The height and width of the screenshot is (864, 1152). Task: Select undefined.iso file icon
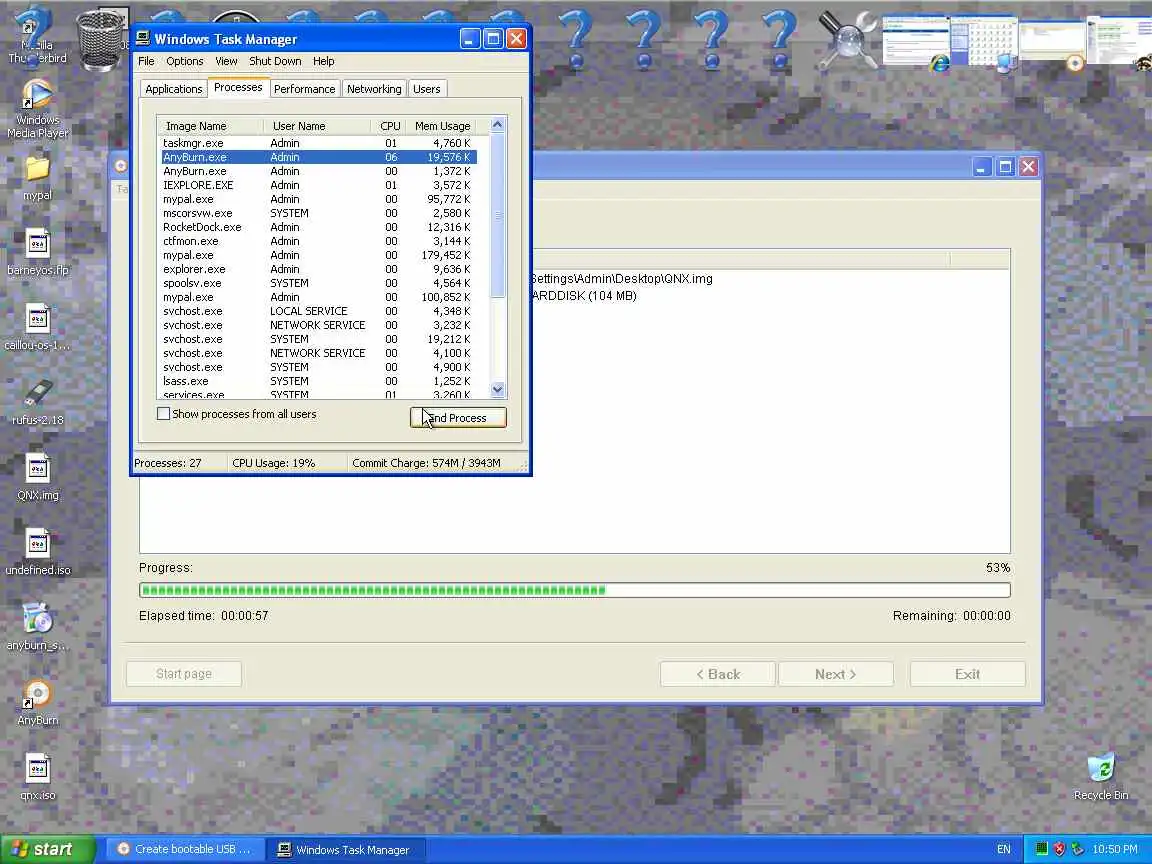tap(37, 552)
